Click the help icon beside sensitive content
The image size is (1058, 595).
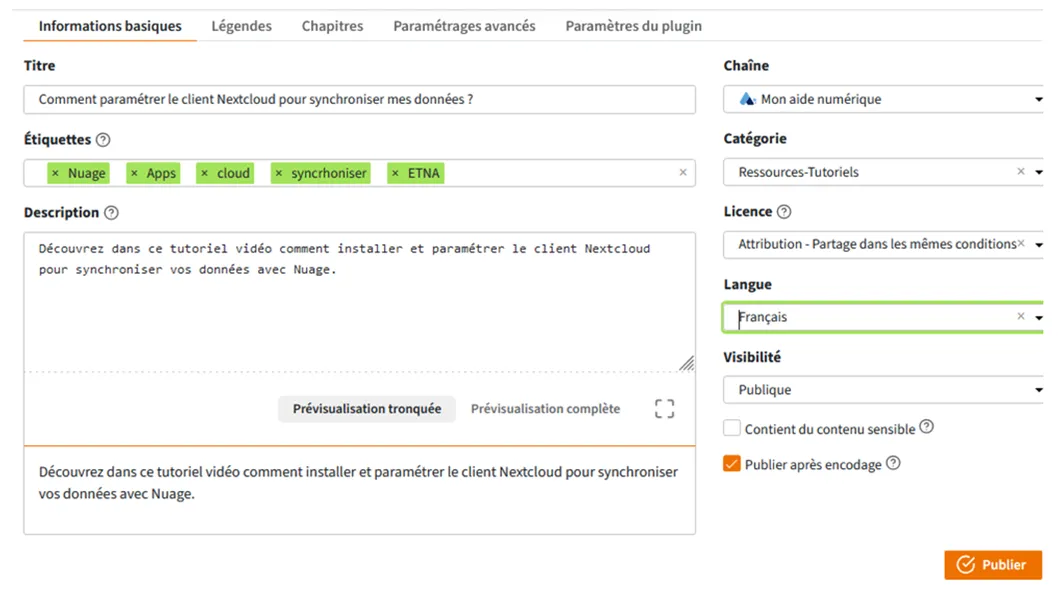(926, 426)
